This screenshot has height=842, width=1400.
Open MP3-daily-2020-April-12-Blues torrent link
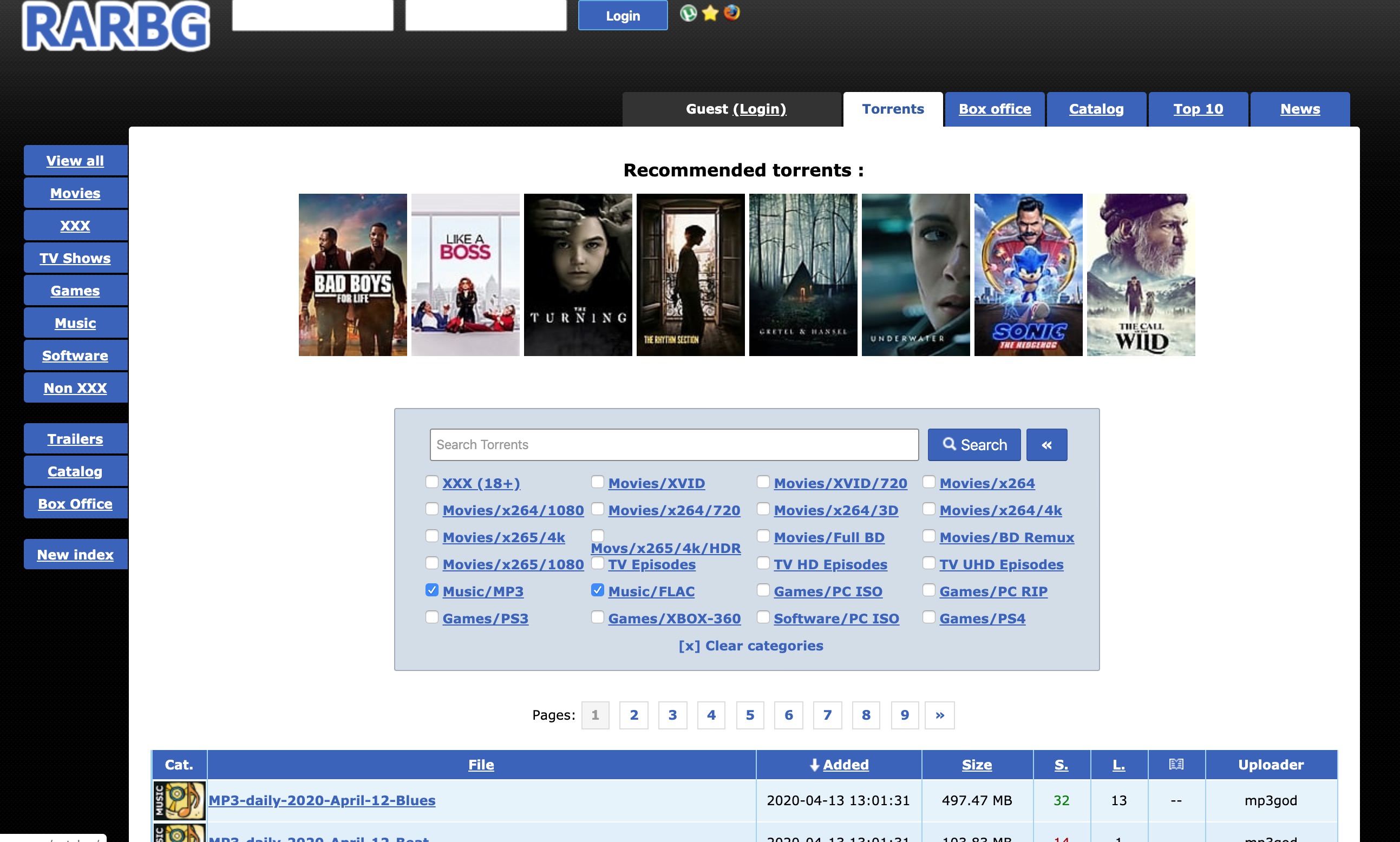[x=322, y=800]
